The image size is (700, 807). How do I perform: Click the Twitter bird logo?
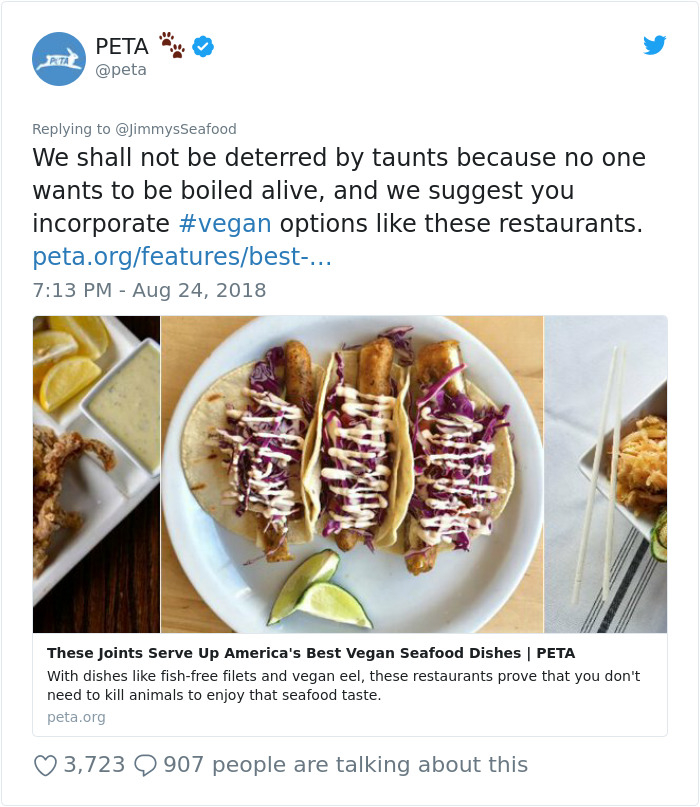pyautogui.click(x=655, y=45)
